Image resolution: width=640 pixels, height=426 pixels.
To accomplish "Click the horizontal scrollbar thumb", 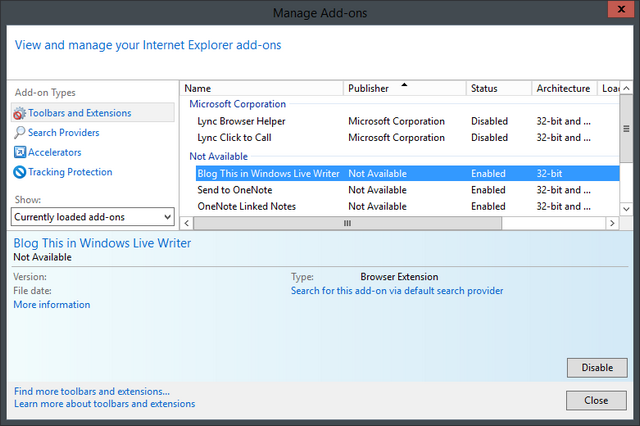I will (x=347, y=223).
